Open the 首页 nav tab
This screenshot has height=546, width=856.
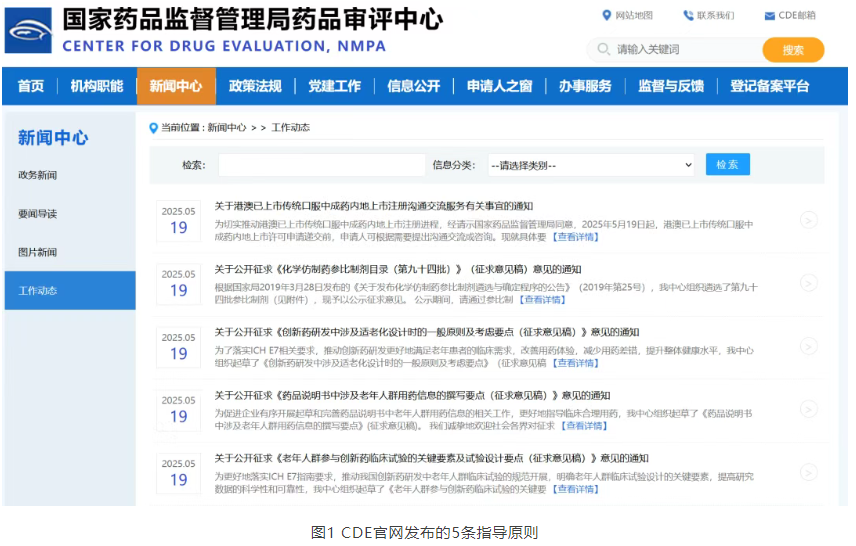(x=31, y=86)
